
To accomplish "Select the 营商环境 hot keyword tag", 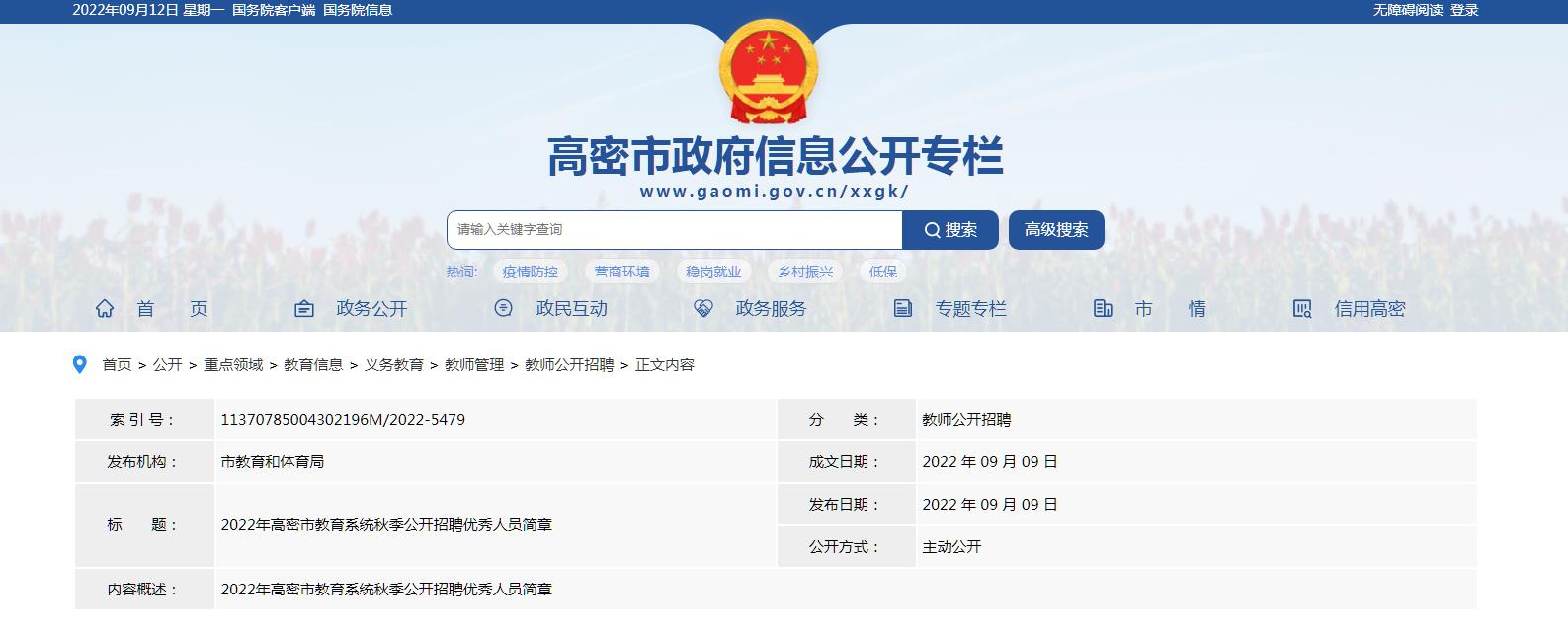I will pyautogui.click(x=621, y=272).
